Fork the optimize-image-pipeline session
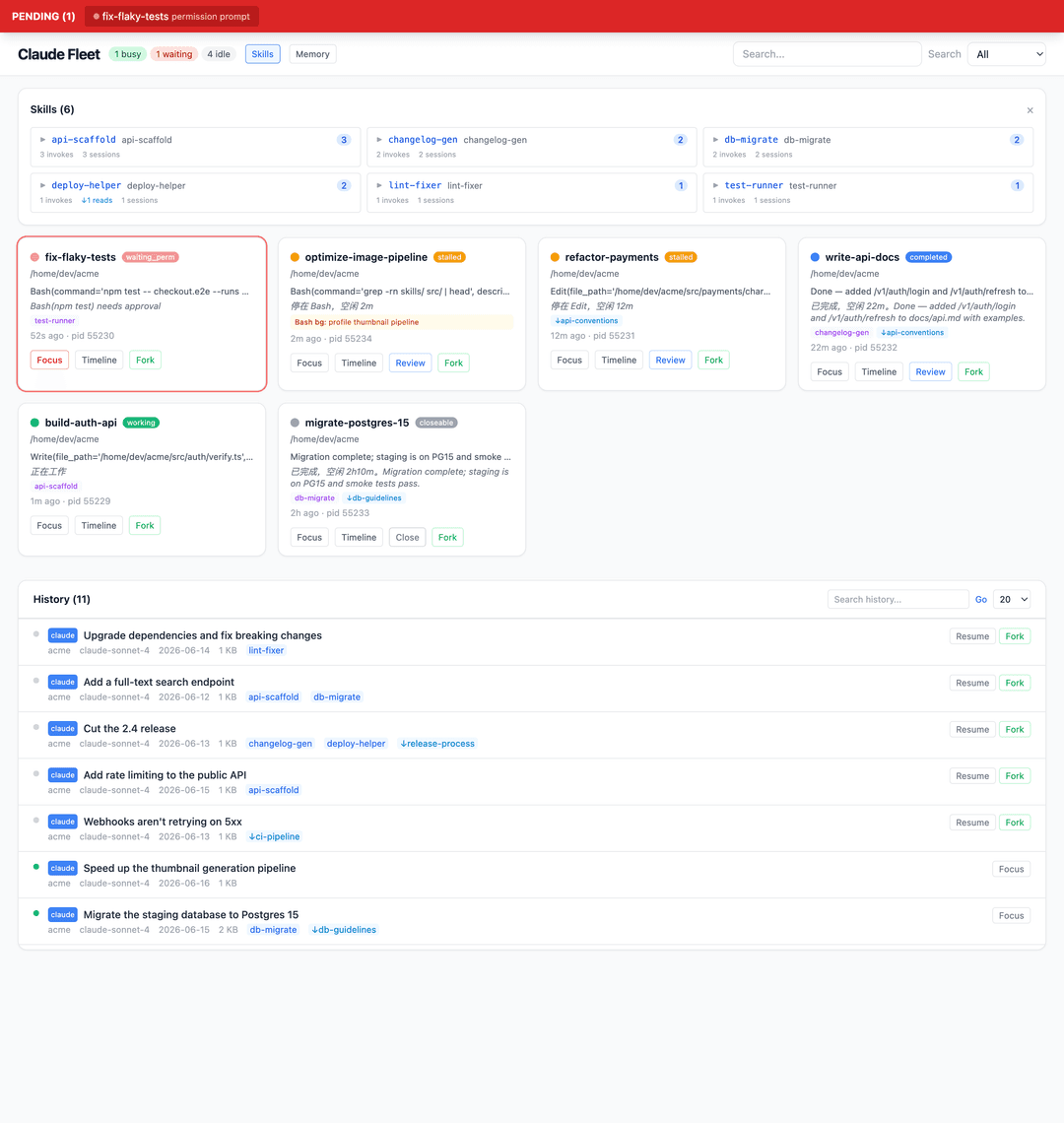Image resolution: width=1064 pixels, height=1123 pixels. [453, 363]
